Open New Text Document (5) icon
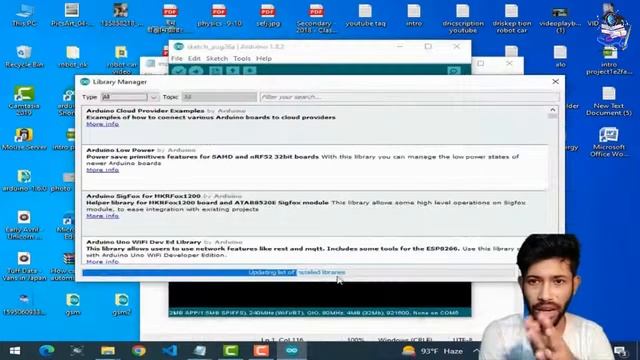The image size is (640, 360). [609, 101]
